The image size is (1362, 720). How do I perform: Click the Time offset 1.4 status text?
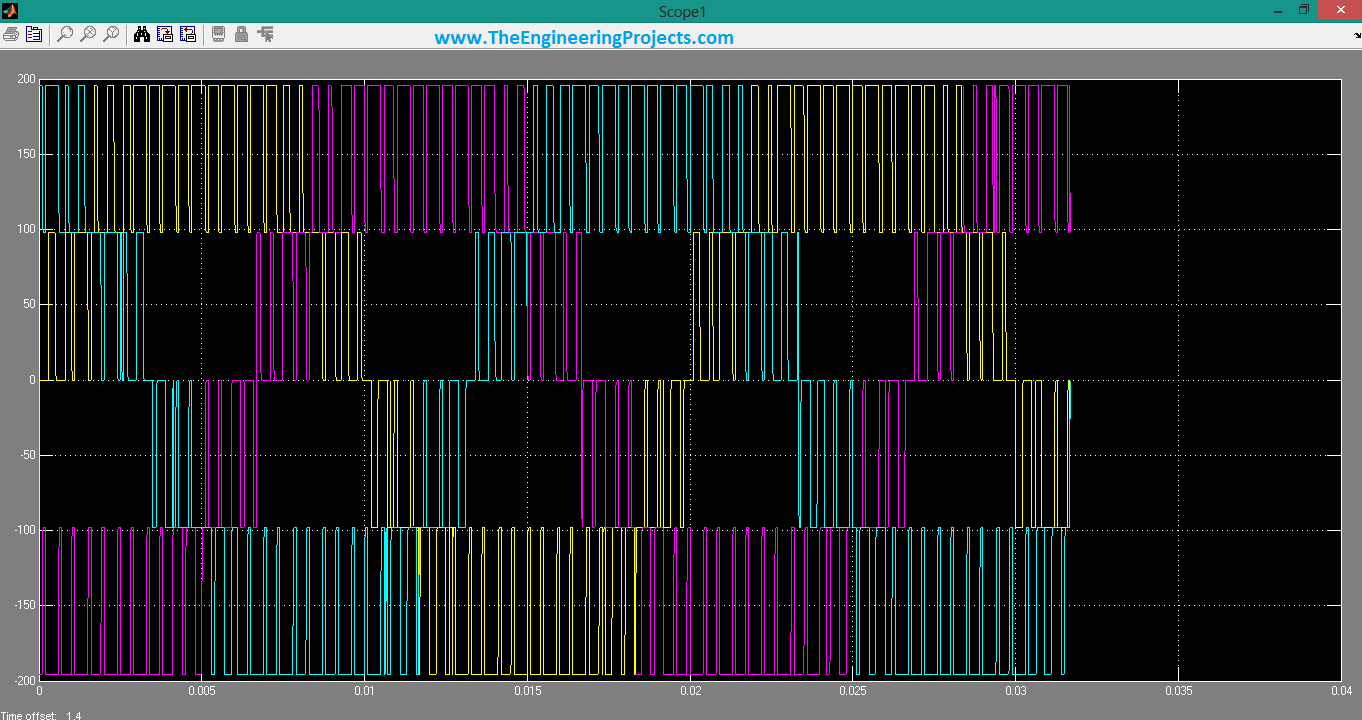tap(41, 715)
